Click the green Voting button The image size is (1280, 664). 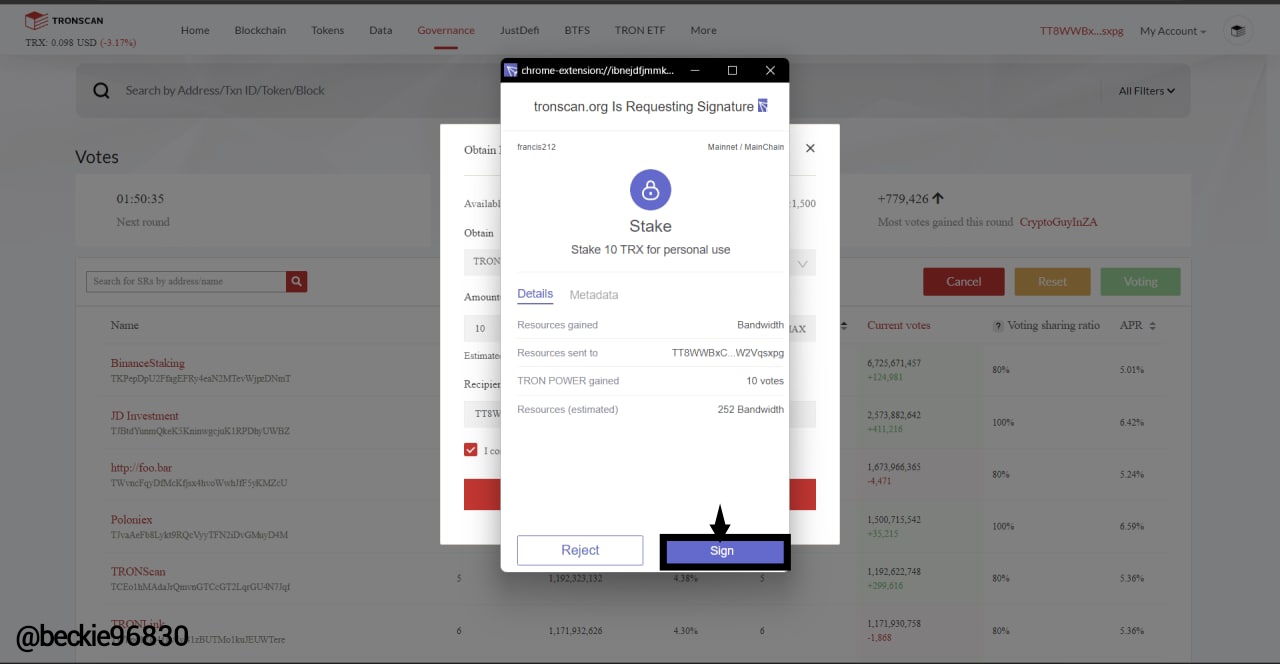click(x=1140, y=282)
